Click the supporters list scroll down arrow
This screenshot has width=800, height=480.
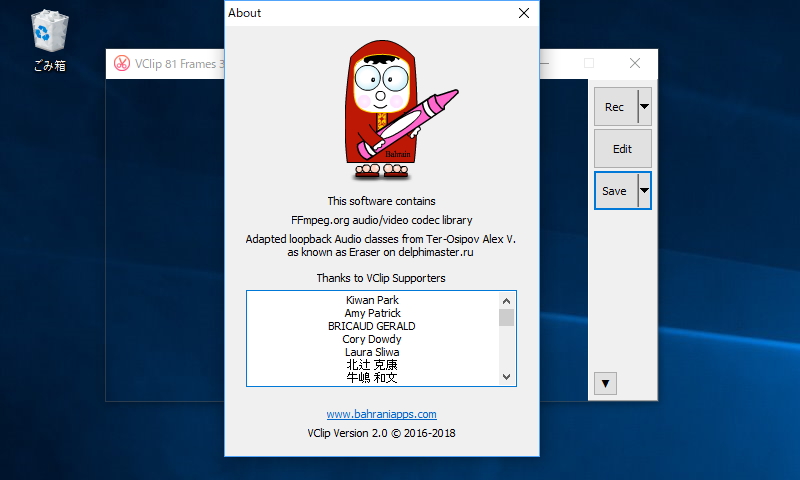click(x=506, y=377)
